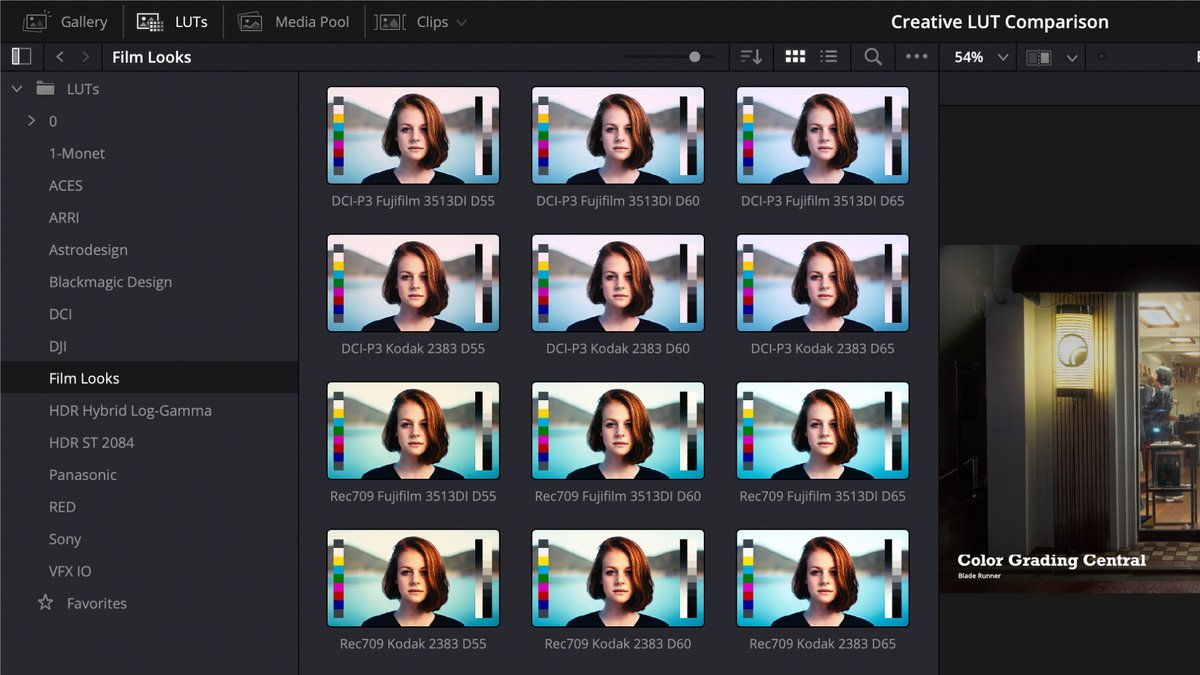
Task: Select the Blackmagic Design LUT category
Action: pyautogui.click(x=110, y=281)
